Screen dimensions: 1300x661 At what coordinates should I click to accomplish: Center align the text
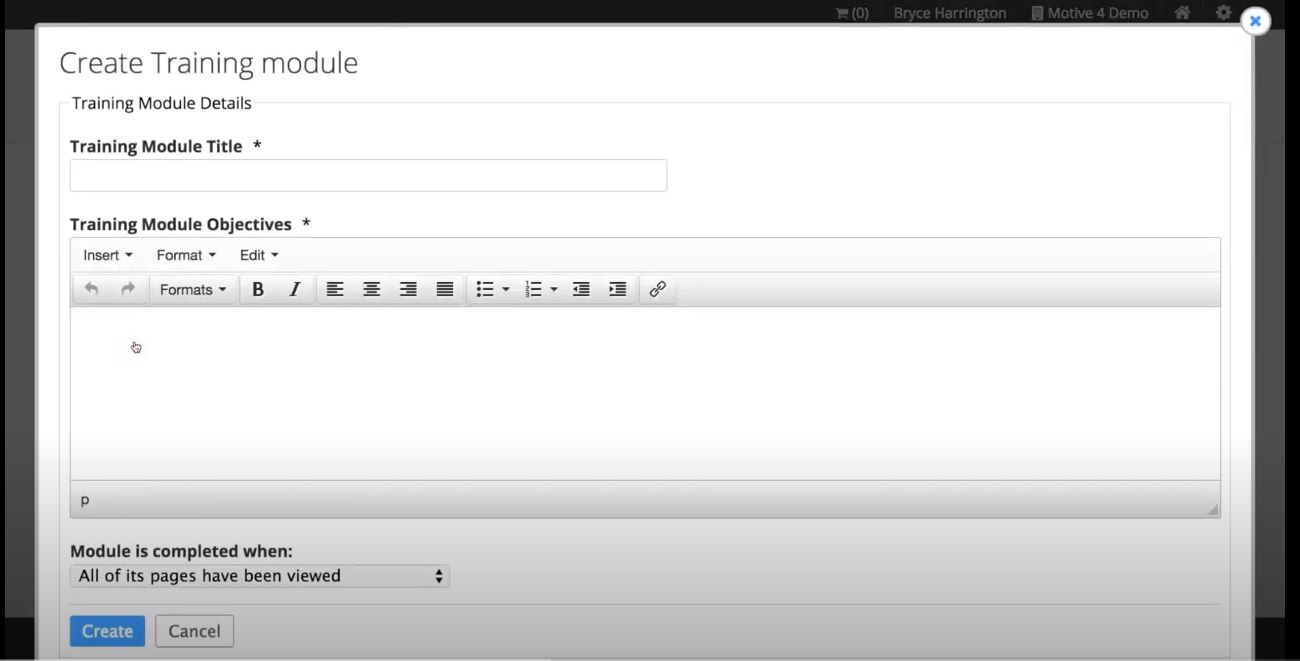(x=371, y=289)
